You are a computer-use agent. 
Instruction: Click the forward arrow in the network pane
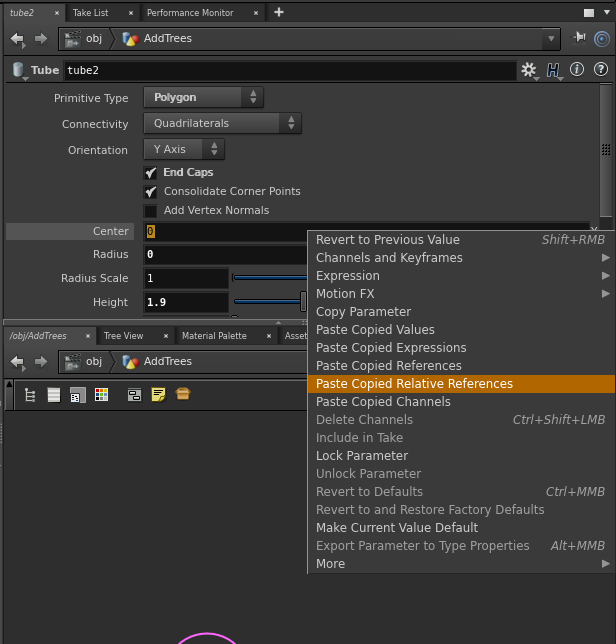click(x=41, y=362)
